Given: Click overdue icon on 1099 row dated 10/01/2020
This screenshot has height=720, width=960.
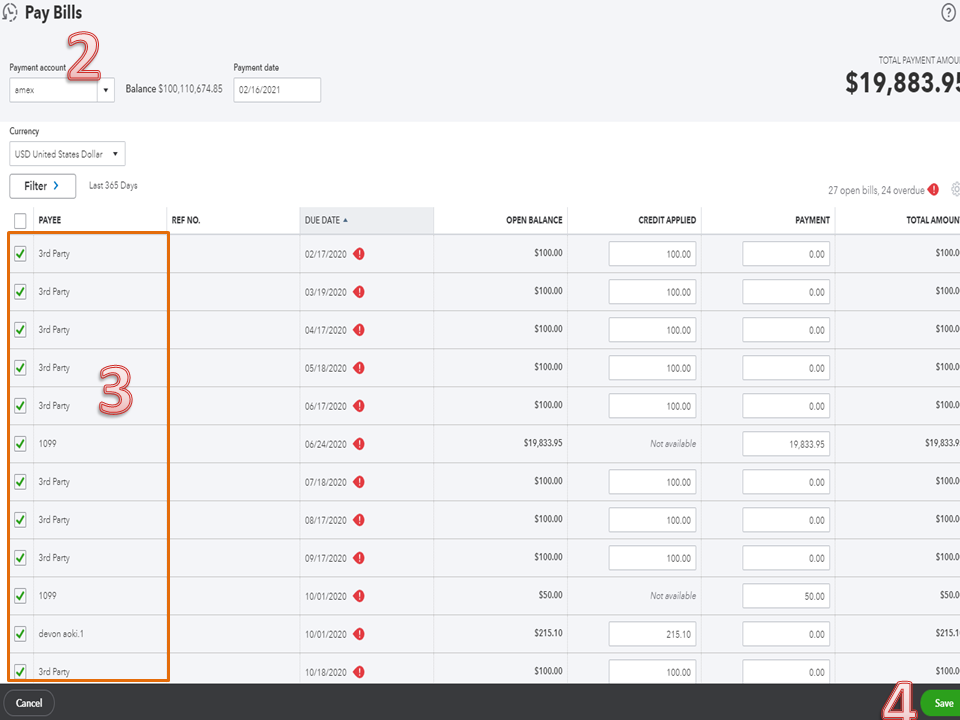Looking at the screenshot, I should (x=359, y=596).
